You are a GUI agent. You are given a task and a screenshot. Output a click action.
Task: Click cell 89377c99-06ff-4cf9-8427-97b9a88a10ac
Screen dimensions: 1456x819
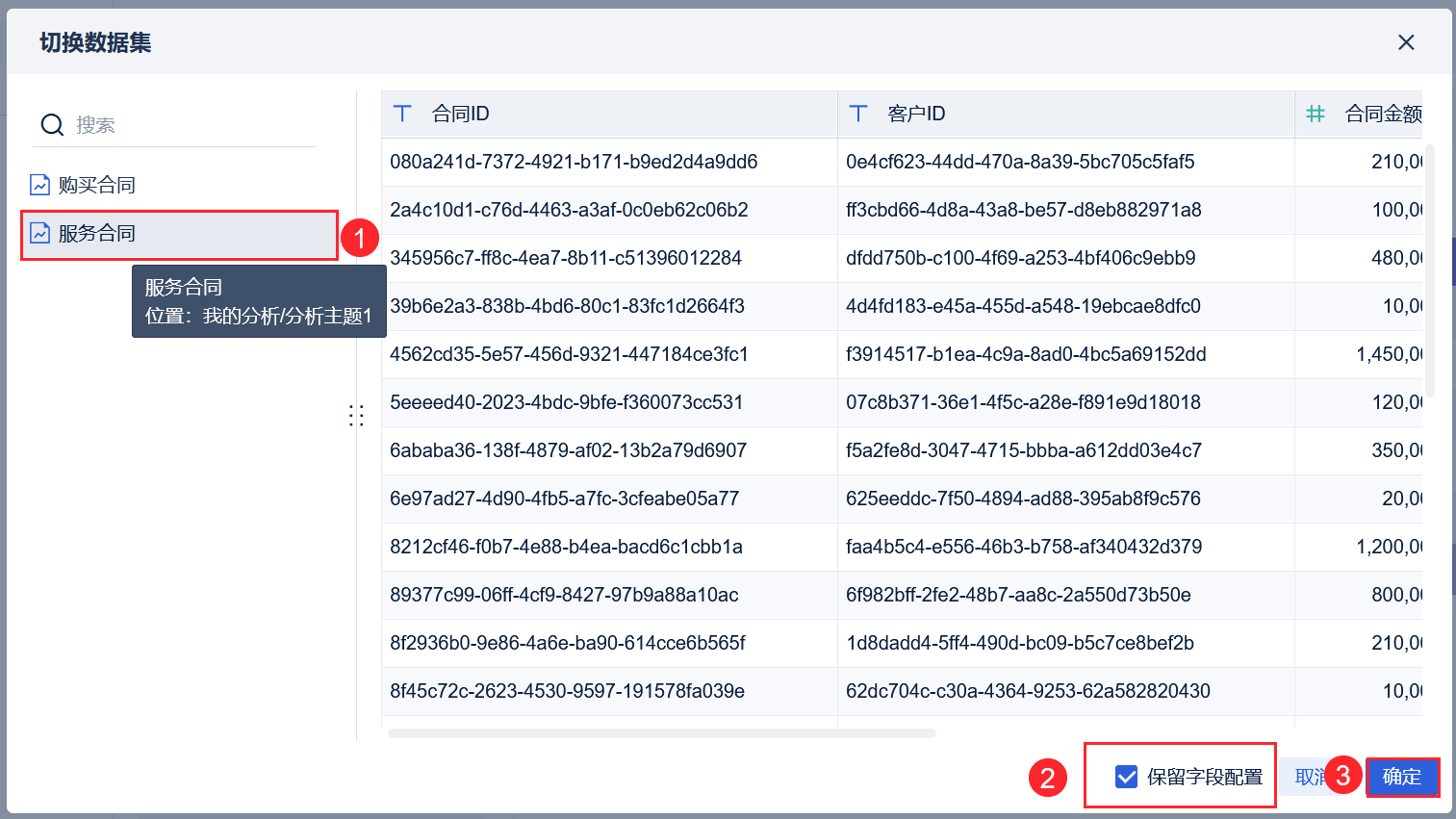pyautogui.click(x=609, y=595)
